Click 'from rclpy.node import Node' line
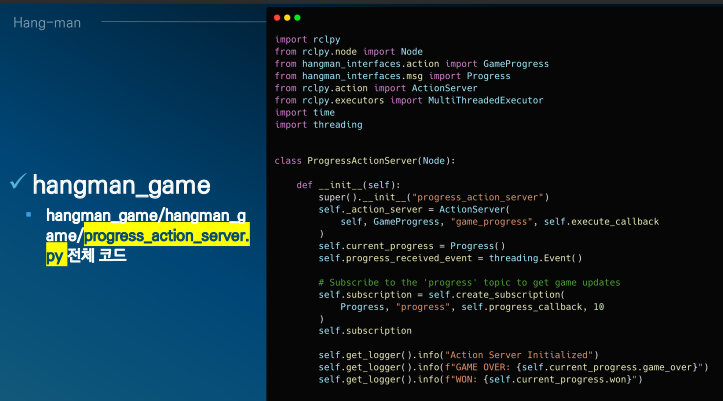723x401 pixels. [349, 52]
